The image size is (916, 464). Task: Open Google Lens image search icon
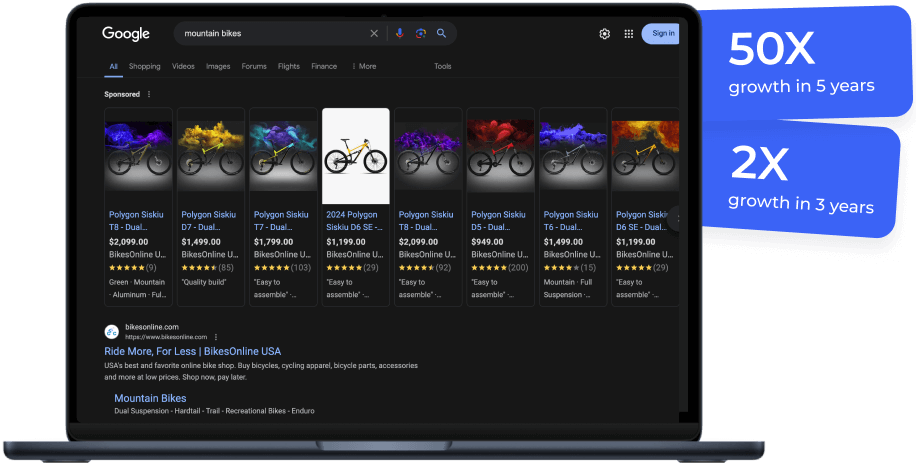(421, 33)
